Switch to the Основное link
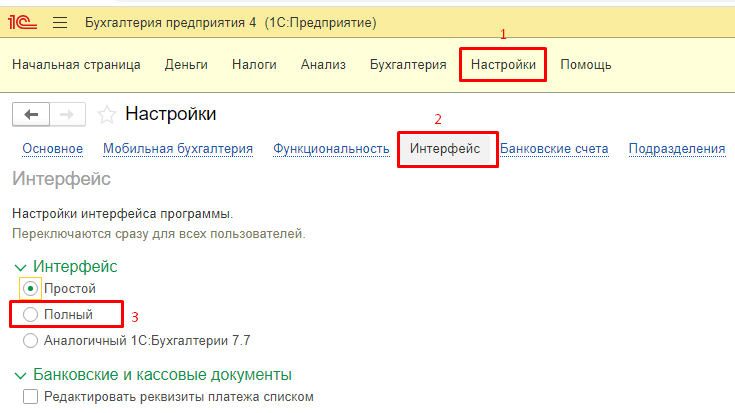 52,149
